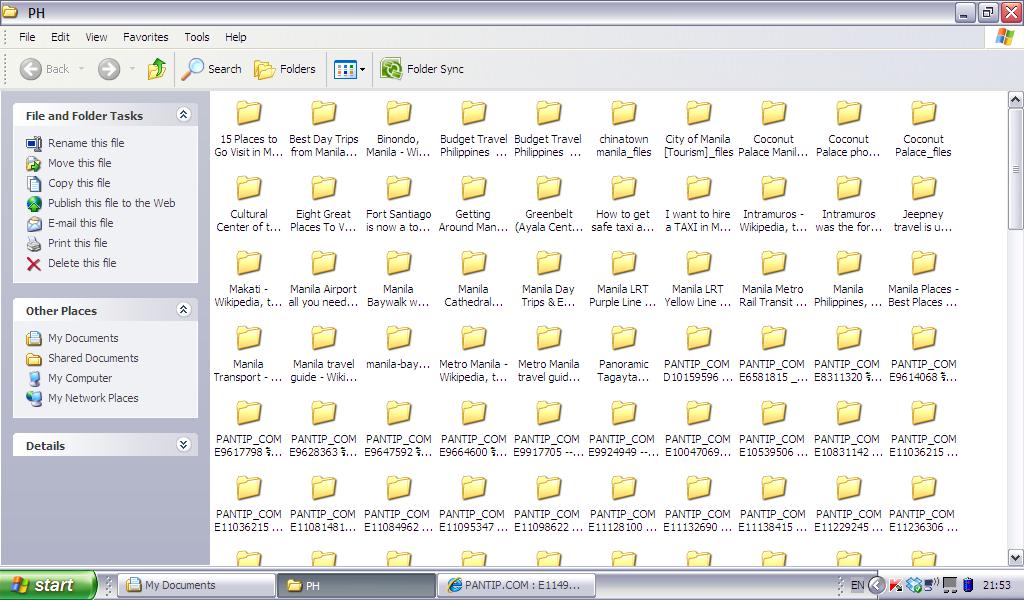Toggle the Folders pane button
The image size is (1024, 600).
(285, 69)
